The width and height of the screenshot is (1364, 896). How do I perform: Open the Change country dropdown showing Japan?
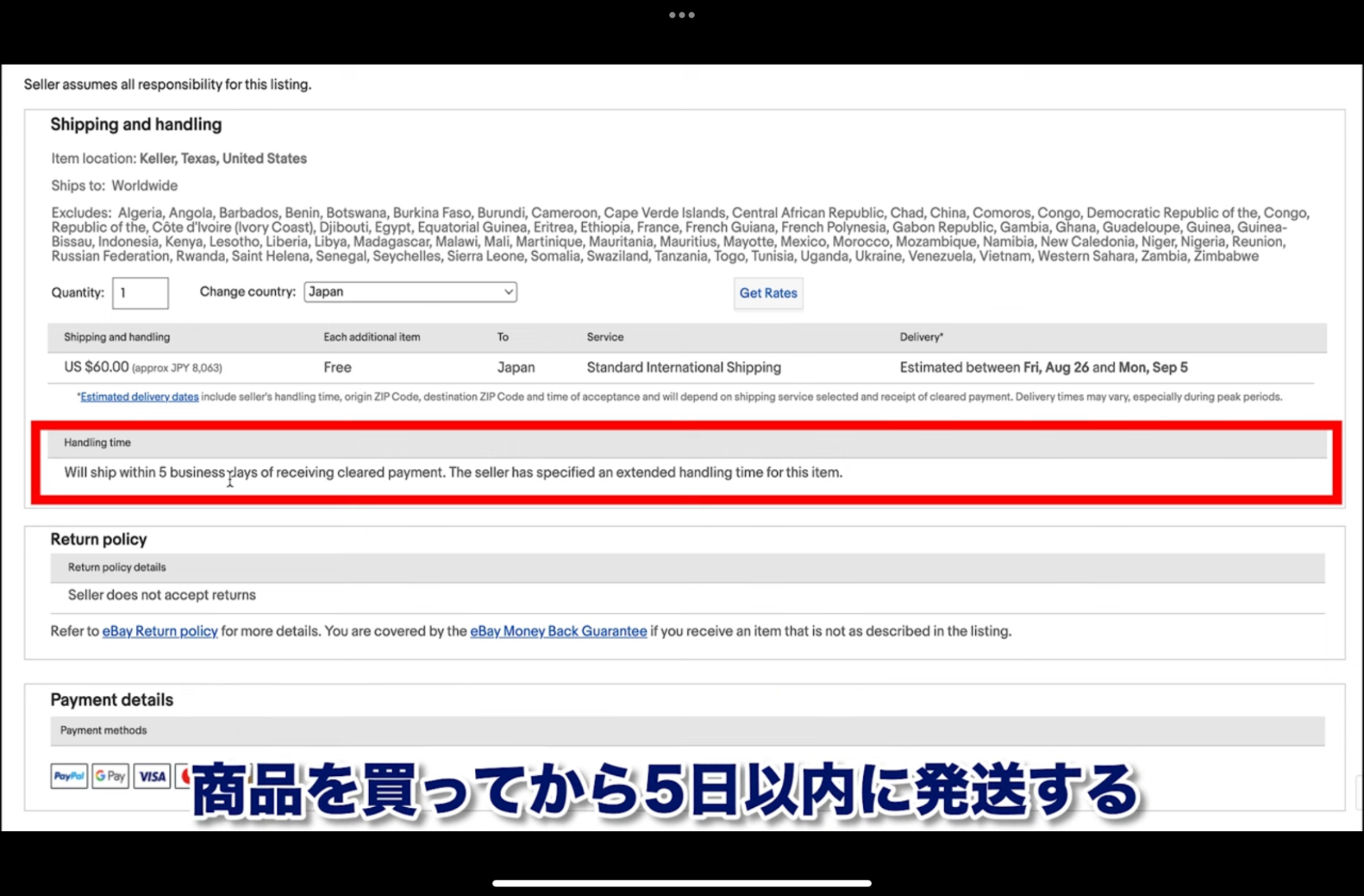pyautogui.click(x=409, y=292)
